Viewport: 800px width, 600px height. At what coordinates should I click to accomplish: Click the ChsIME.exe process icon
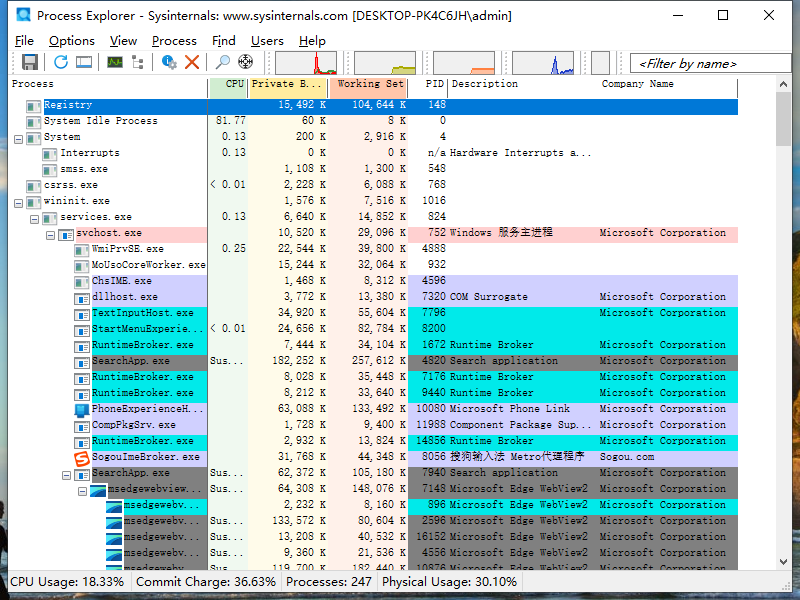pos(82,282)
